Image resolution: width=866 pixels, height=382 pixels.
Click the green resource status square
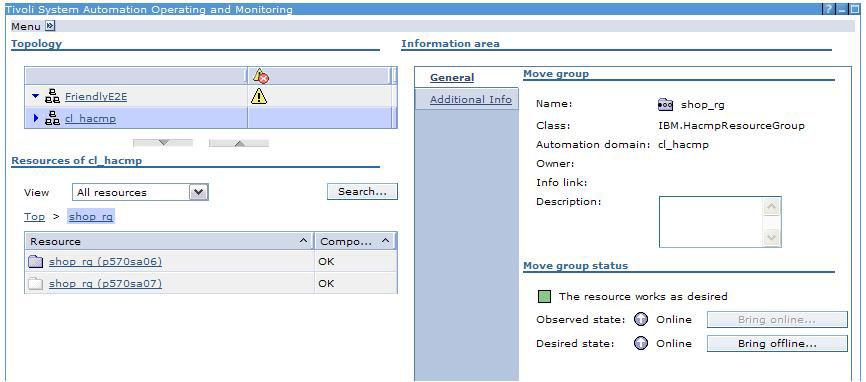click(545, 297)
